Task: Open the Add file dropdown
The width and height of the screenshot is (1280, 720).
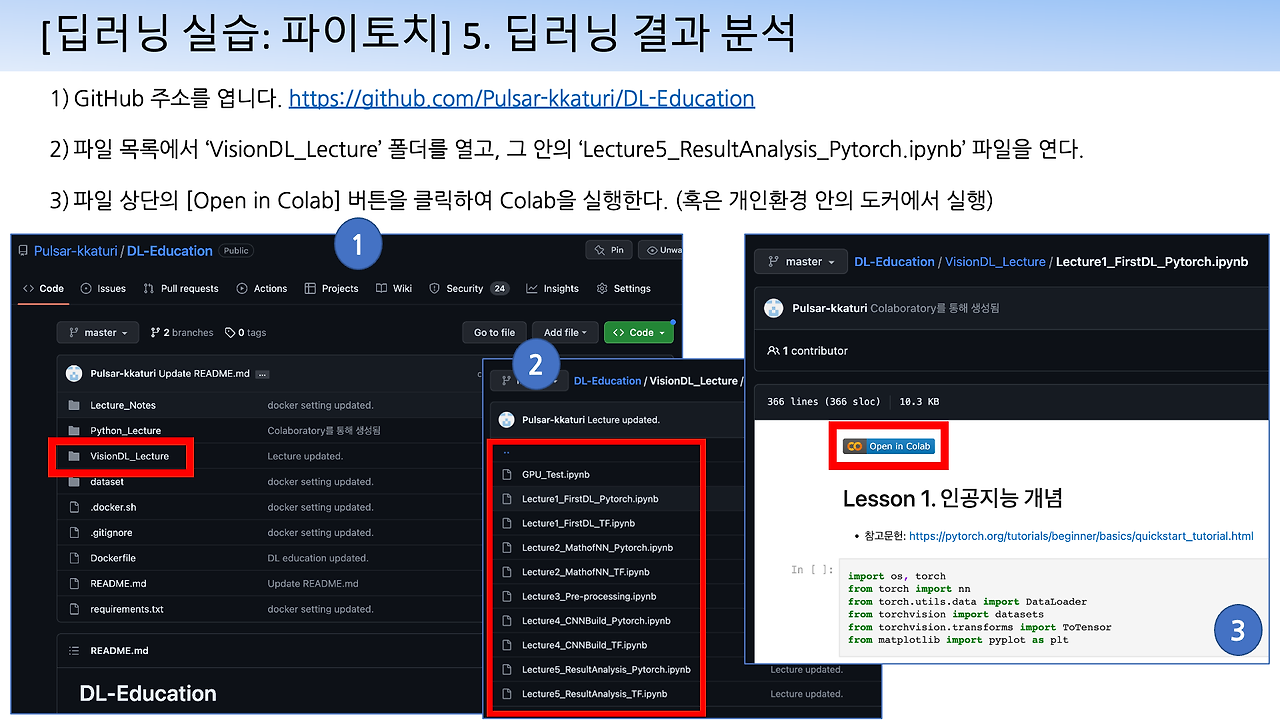Action: [x=564, y=332]
